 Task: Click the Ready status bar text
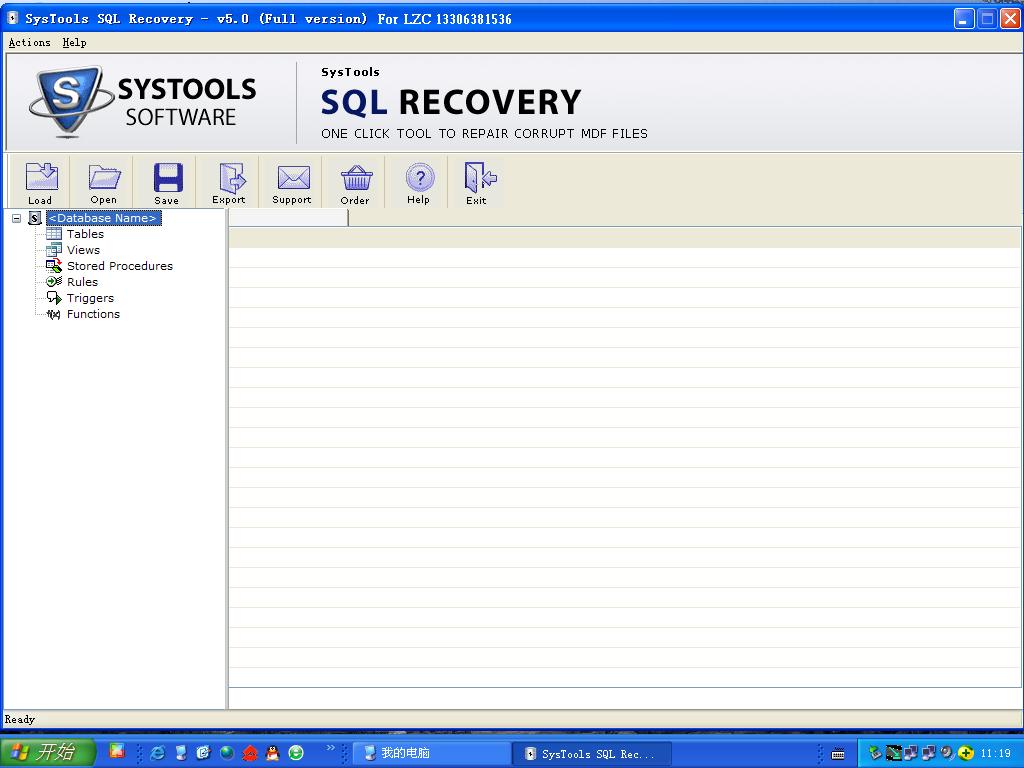(x=20, y=719)
